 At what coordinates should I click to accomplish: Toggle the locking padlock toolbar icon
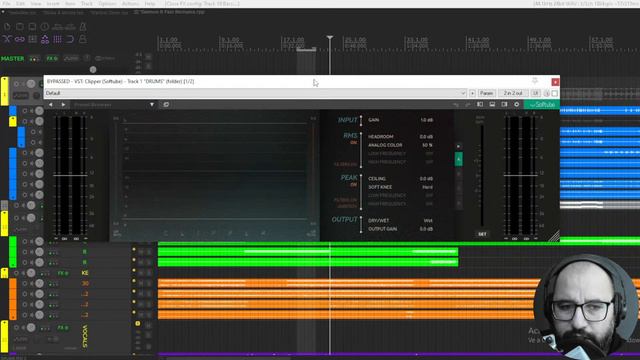[83, 39]
